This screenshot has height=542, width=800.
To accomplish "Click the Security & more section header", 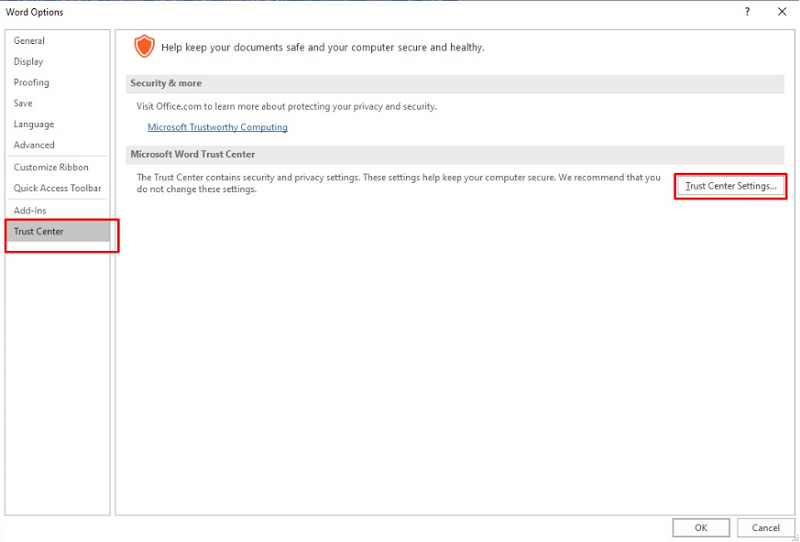I will tap(166, 84).
